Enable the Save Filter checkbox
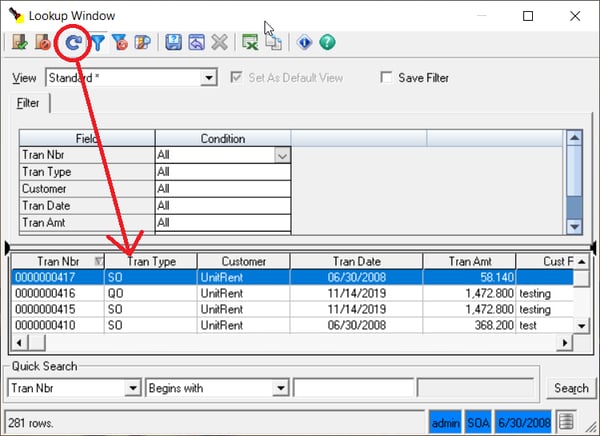This screenshot has width=600, height=436. [x=387, y=78]
